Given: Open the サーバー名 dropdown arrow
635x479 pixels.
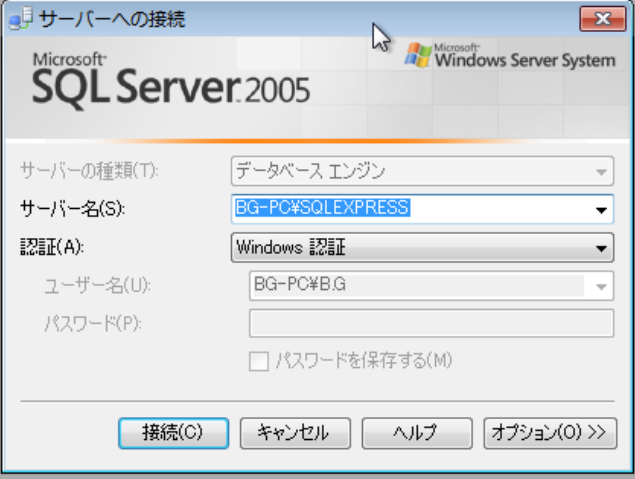Looking at the screenshot, I should [601, 210].
